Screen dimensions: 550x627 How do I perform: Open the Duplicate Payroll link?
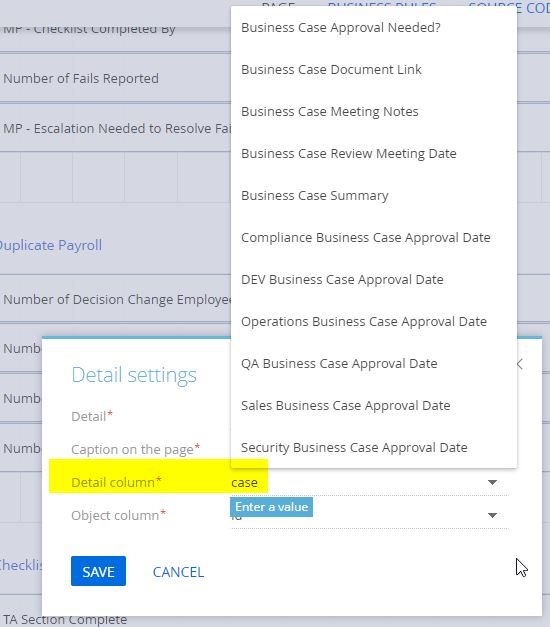tap(50, 245)
